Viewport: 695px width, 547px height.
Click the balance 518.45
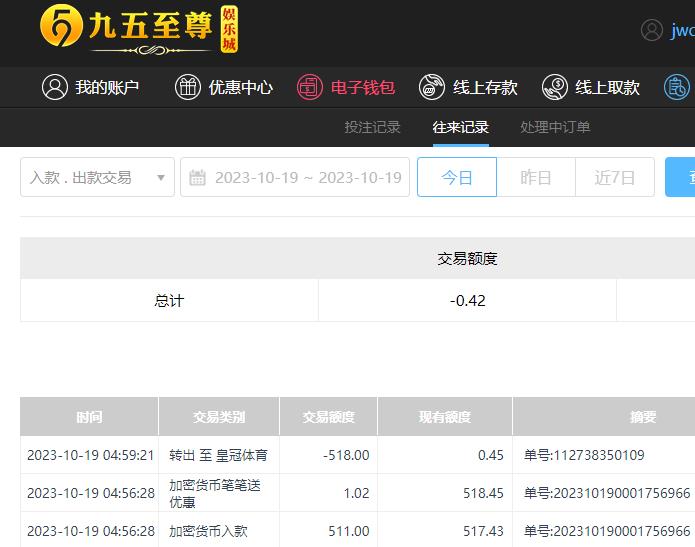tap(483, 493)
